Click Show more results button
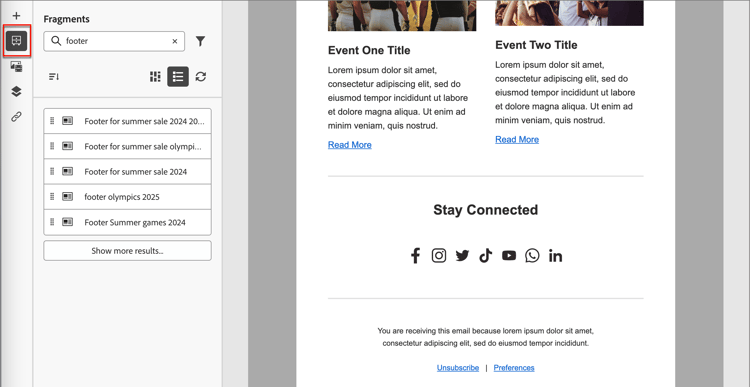 point(127,251)
